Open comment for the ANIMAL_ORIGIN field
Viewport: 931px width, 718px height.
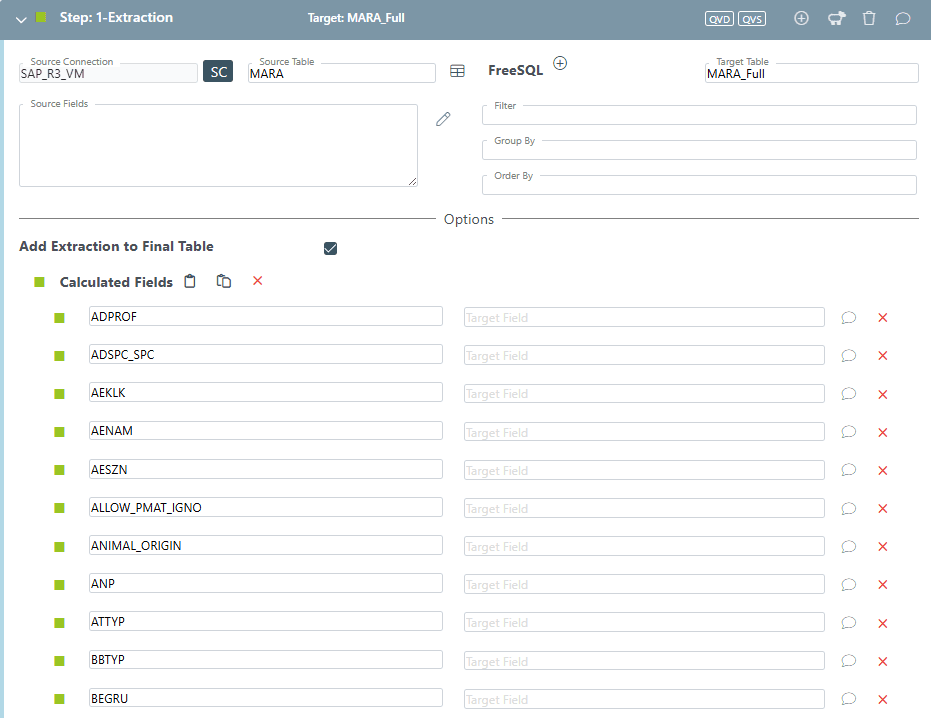click(x=848, y=546)
